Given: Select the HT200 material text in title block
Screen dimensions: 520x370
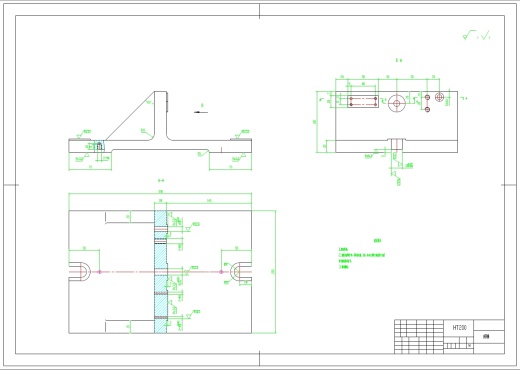Looking at the screenshot, I should click(x=459, y=328).
